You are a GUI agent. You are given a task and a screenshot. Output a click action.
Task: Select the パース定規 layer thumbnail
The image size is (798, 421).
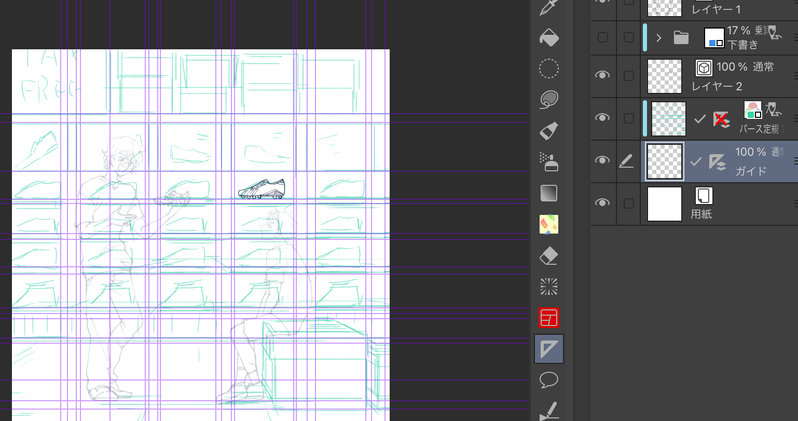point(669,119)
